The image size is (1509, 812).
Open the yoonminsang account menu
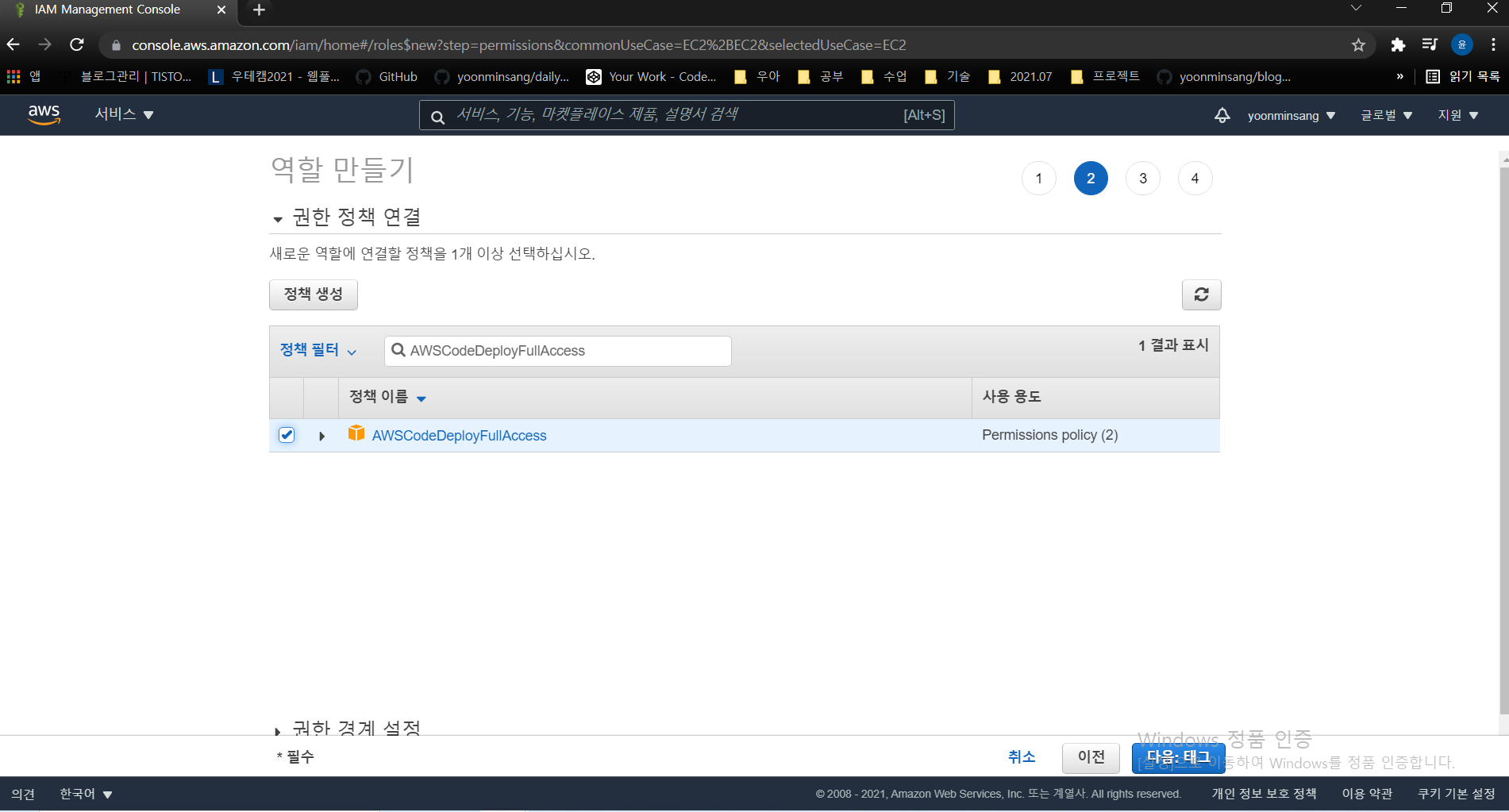point(1292,116)
